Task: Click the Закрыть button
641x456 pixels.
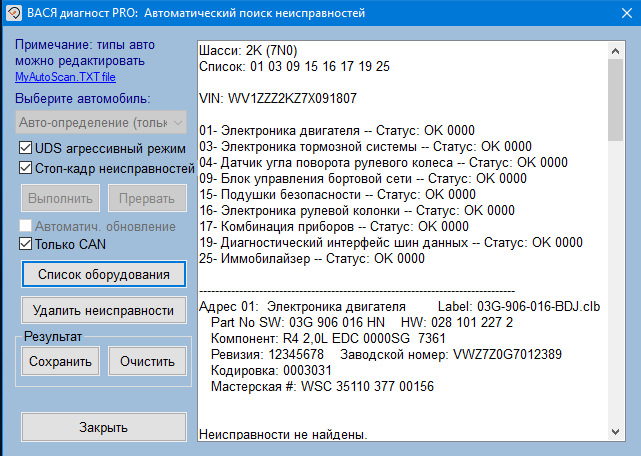Action: (x=104, y=427)
